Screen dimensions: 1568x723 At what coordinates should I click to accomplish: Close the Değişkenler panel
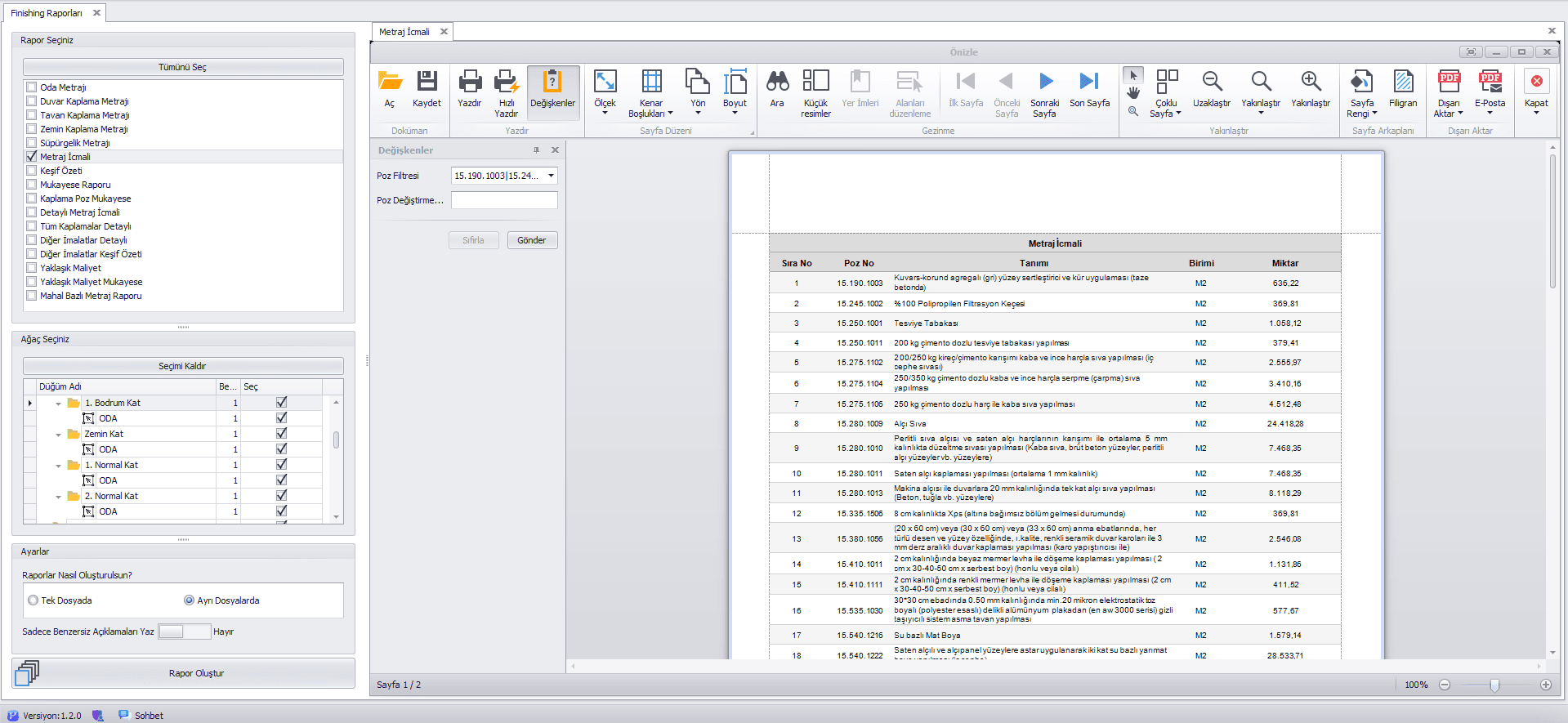coord(555,150)
